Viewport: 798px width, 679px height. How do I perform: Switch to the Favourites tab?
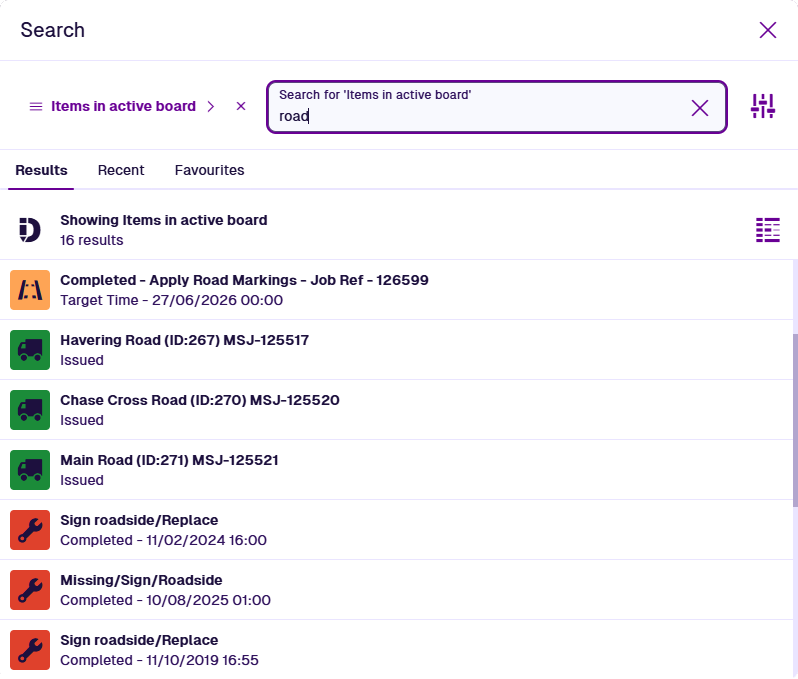pos(209,170)
